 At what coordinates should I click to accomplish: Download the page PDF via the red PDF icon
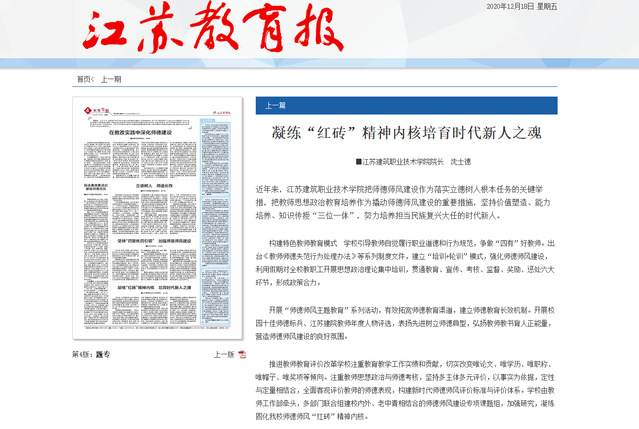point(241,355)
